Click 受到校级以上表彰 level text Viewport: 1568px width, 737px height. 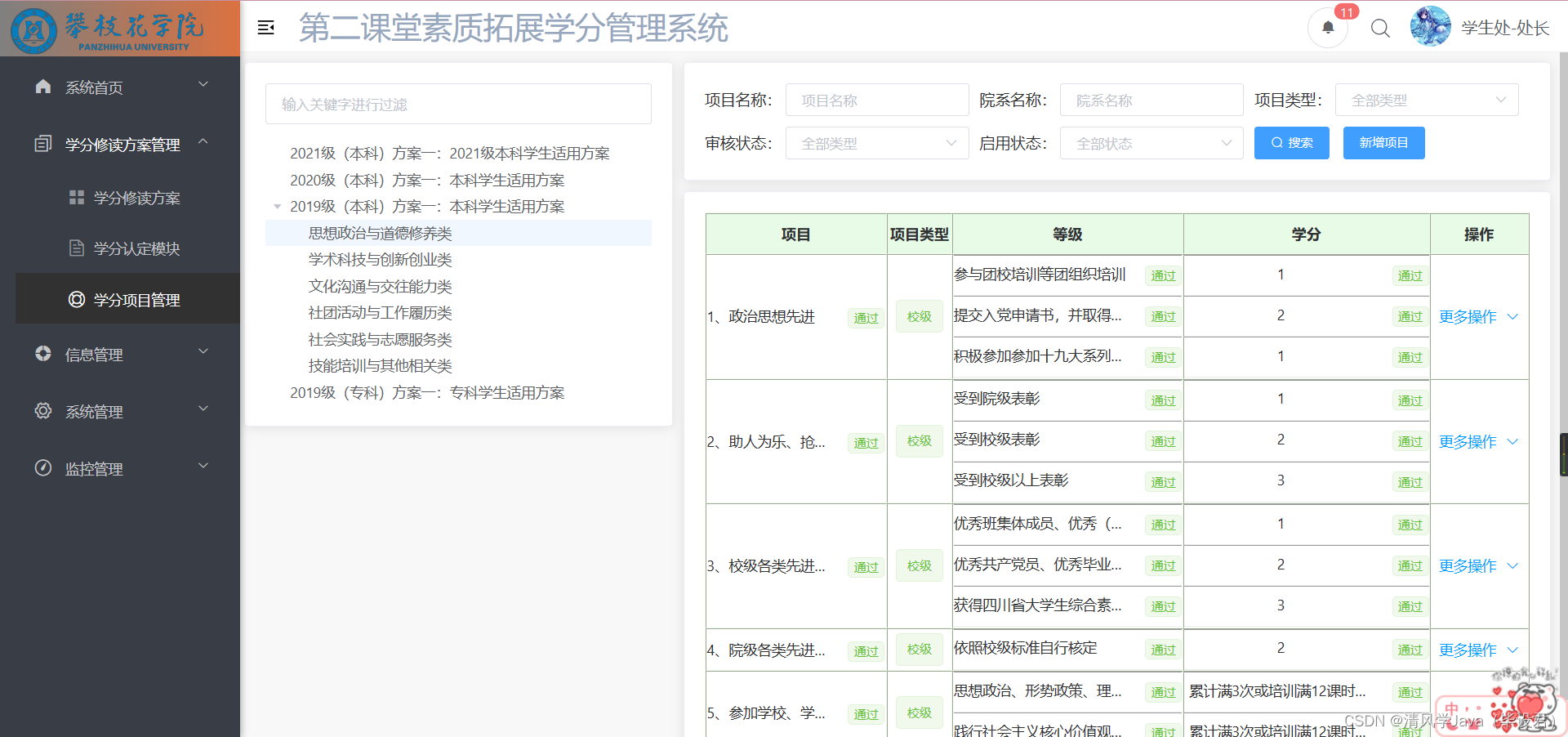tap(1011, 480)
